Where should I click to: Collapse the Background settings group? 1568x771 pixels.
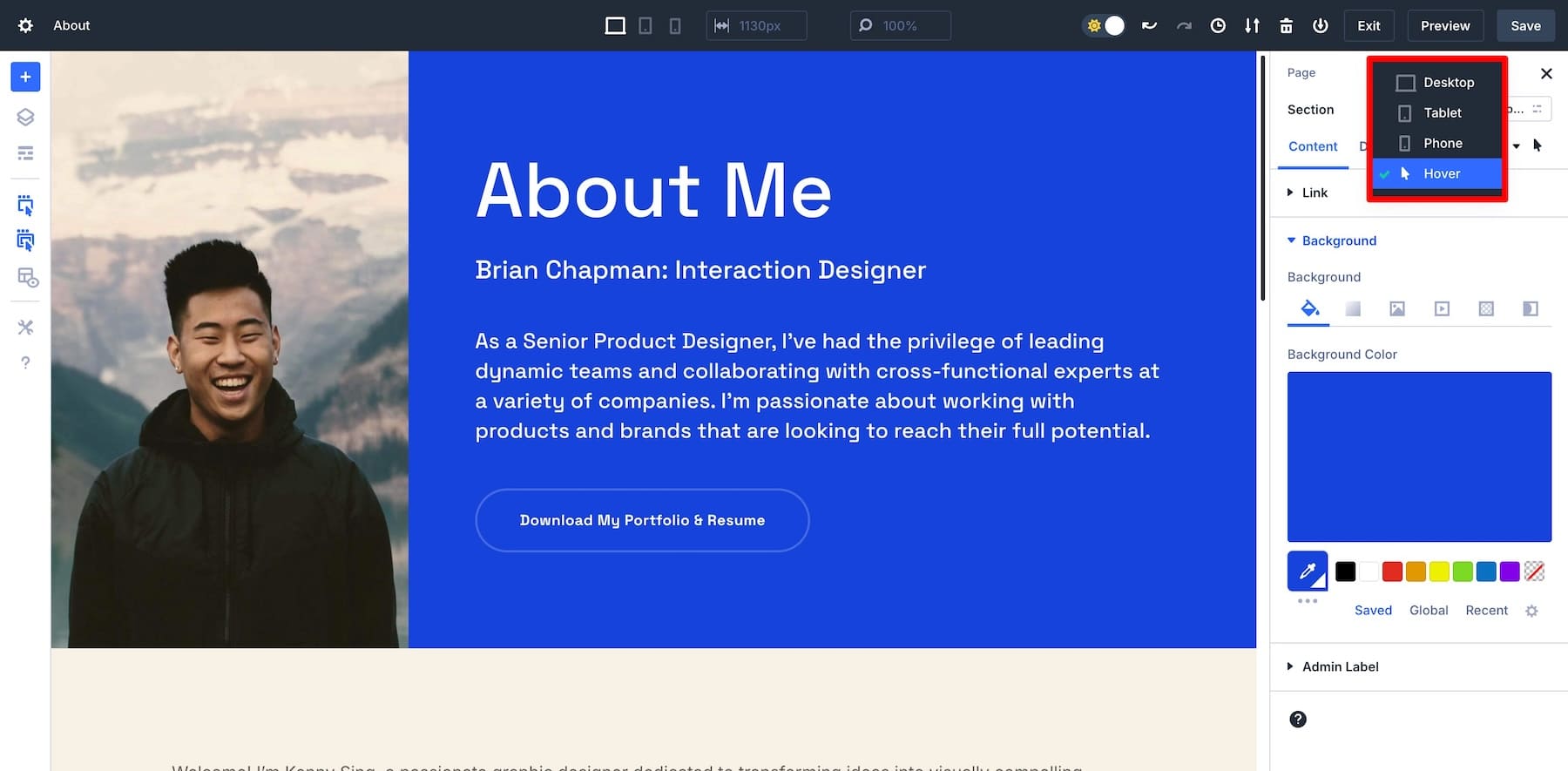[x=1339, y=240]
